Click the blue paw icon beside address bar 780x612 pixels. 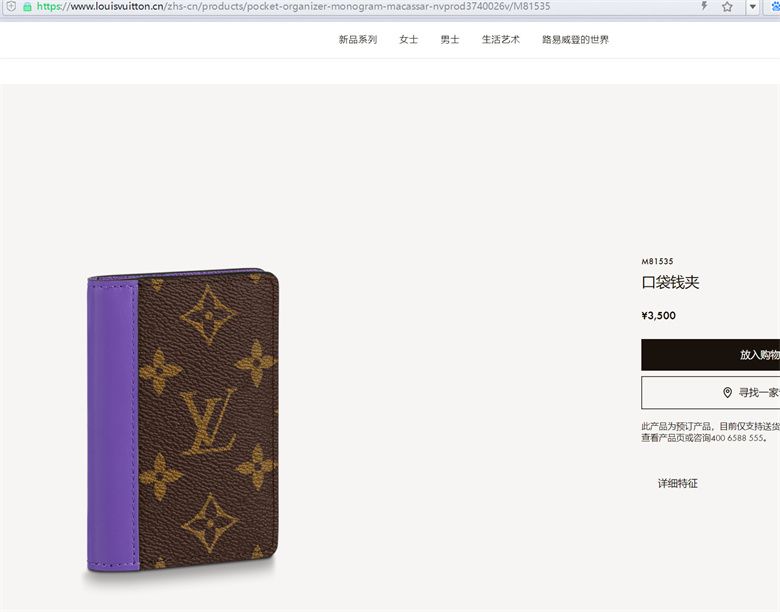coord(776,6)
